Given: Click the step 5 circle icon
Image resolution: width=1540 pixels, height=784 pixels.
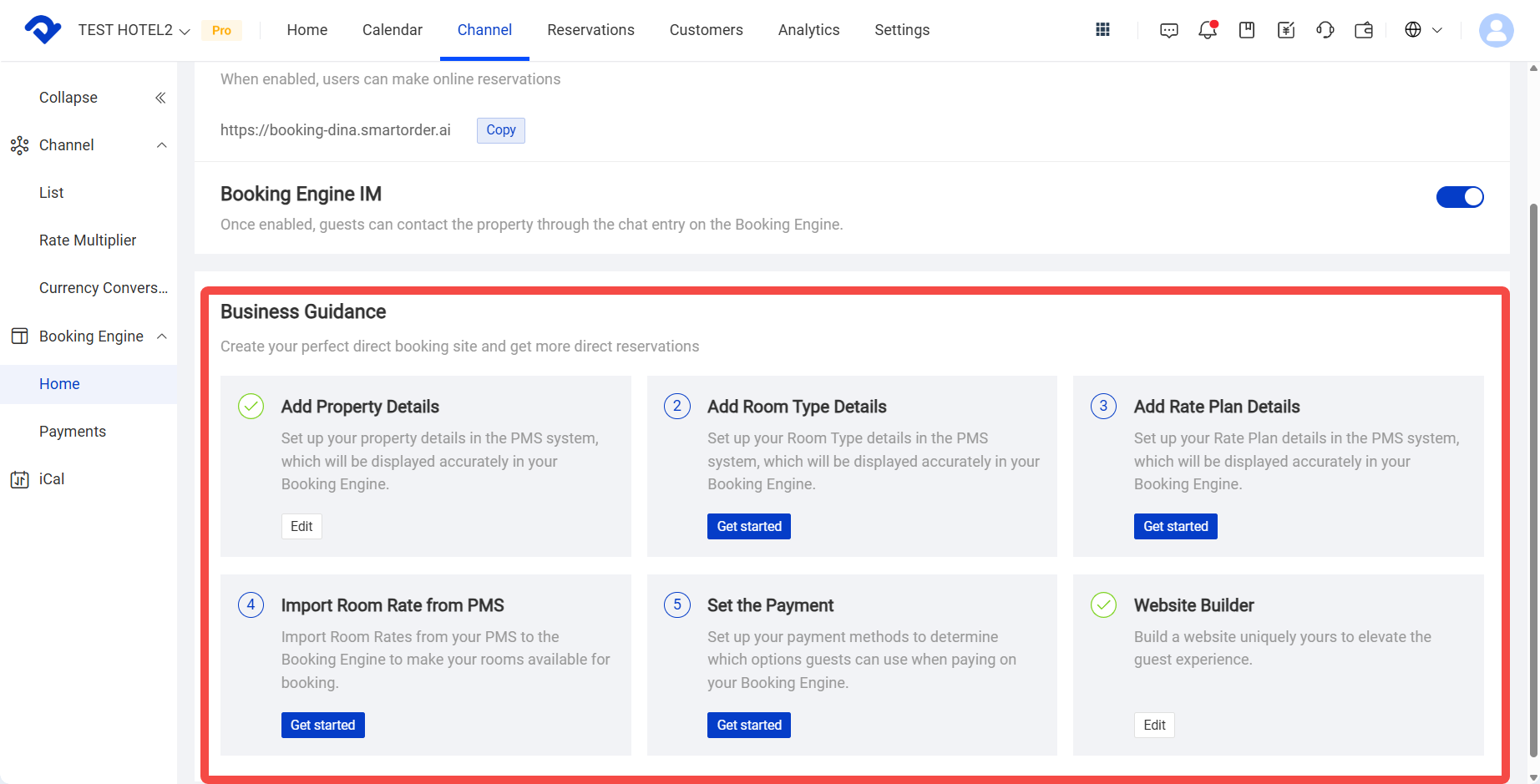Looking at the screenshot, I should (677, 605).
